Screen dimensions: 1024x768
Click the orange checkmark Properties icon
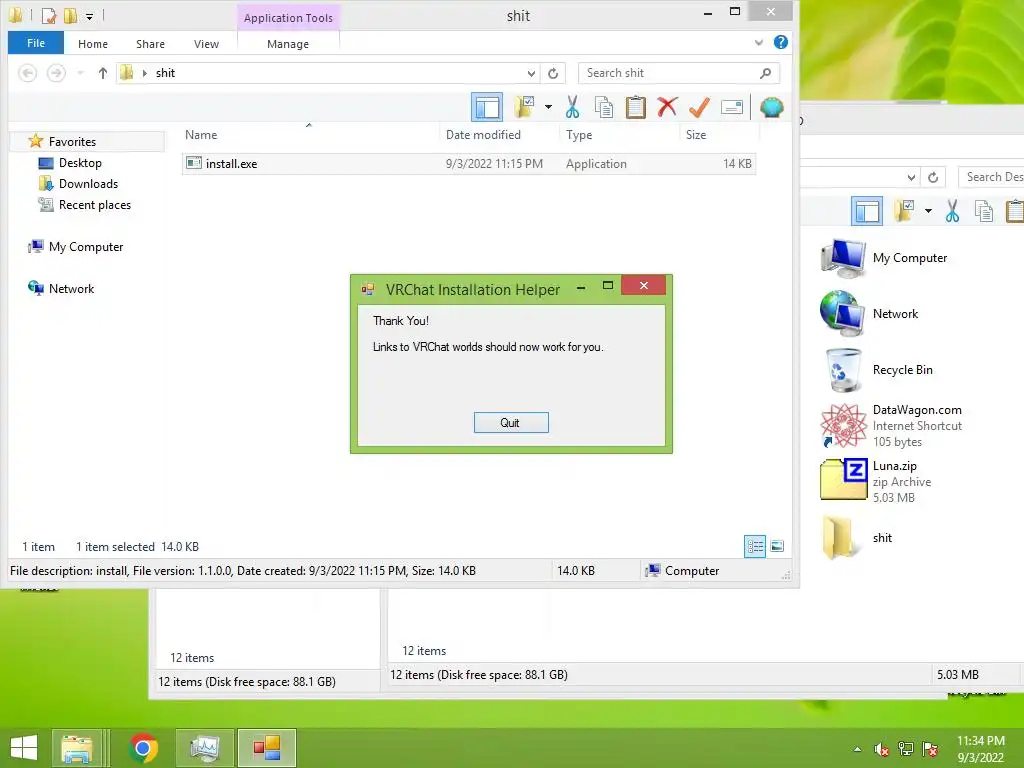pyautogui.click(x=699, y=107)
